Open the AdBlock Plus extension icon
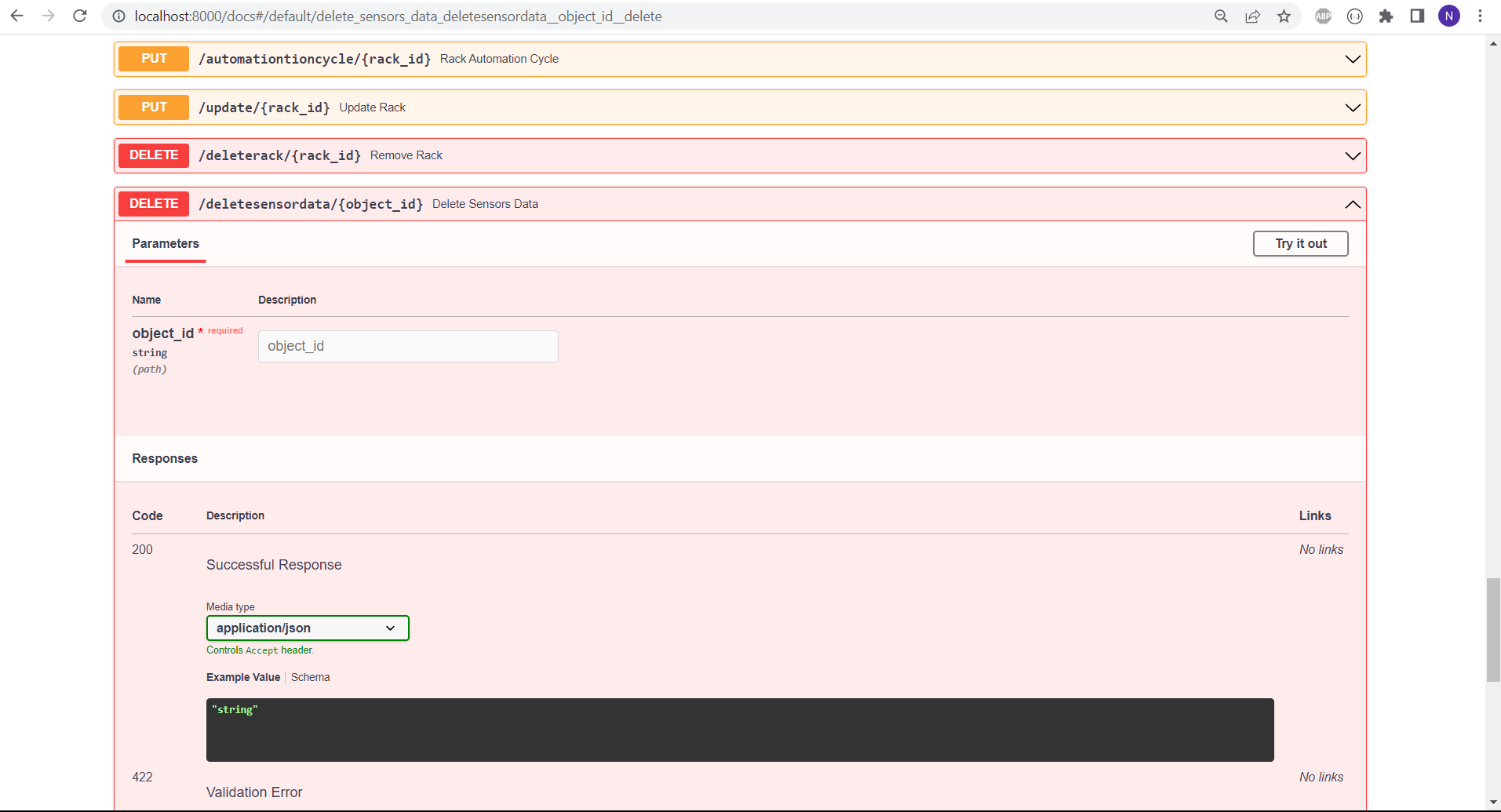1501x812 pixels. point(1323,16)
